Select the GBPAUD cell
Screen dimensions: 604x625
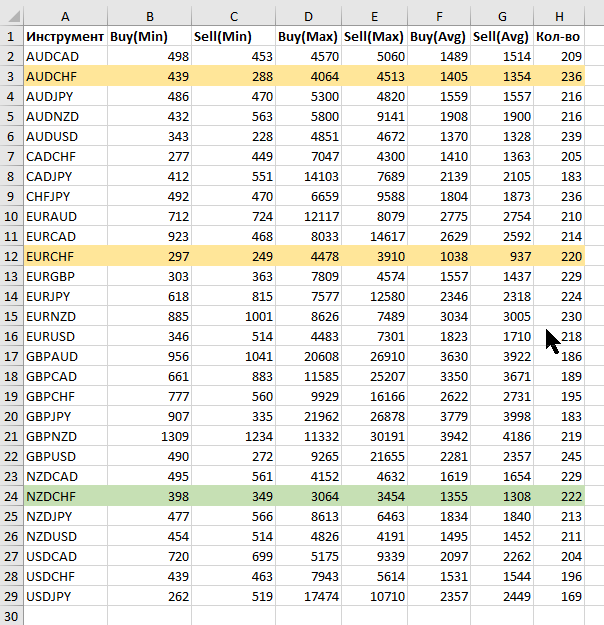tap(65, 356)
